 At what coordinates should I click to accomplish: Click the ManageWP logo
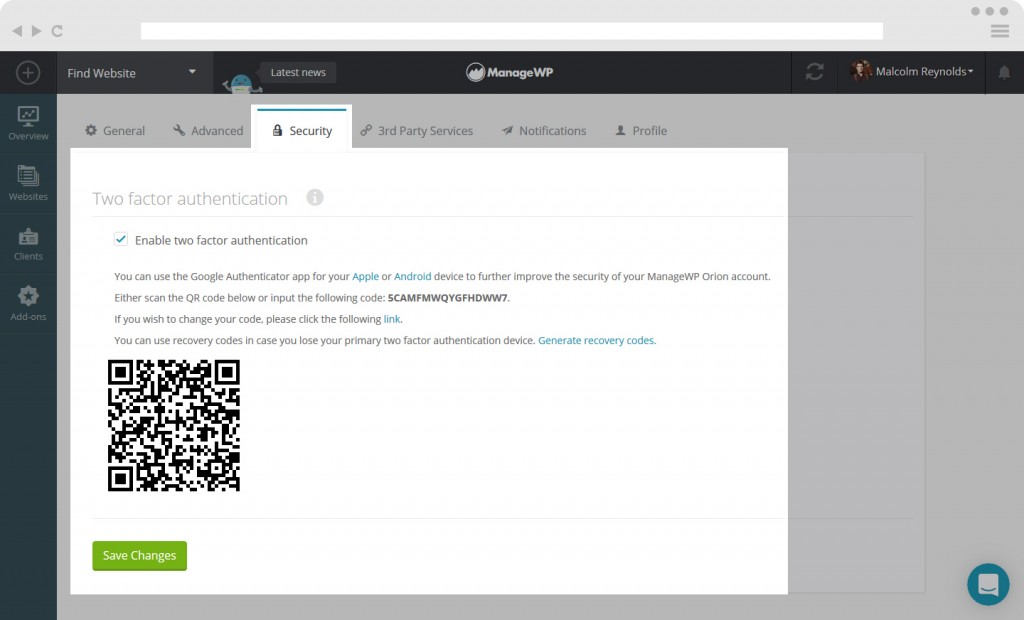(x=509, y=72)
